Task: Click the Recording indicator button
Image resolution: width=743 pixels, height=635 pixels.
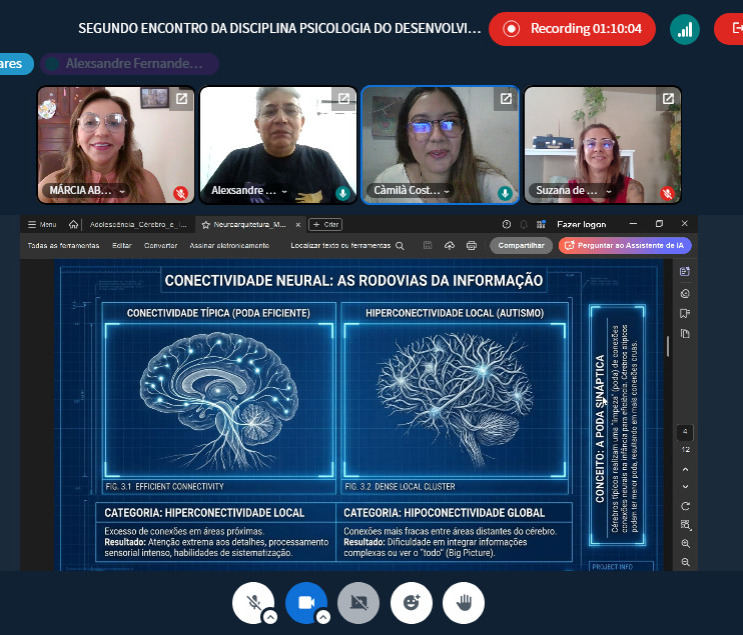Action: [572, 29]
